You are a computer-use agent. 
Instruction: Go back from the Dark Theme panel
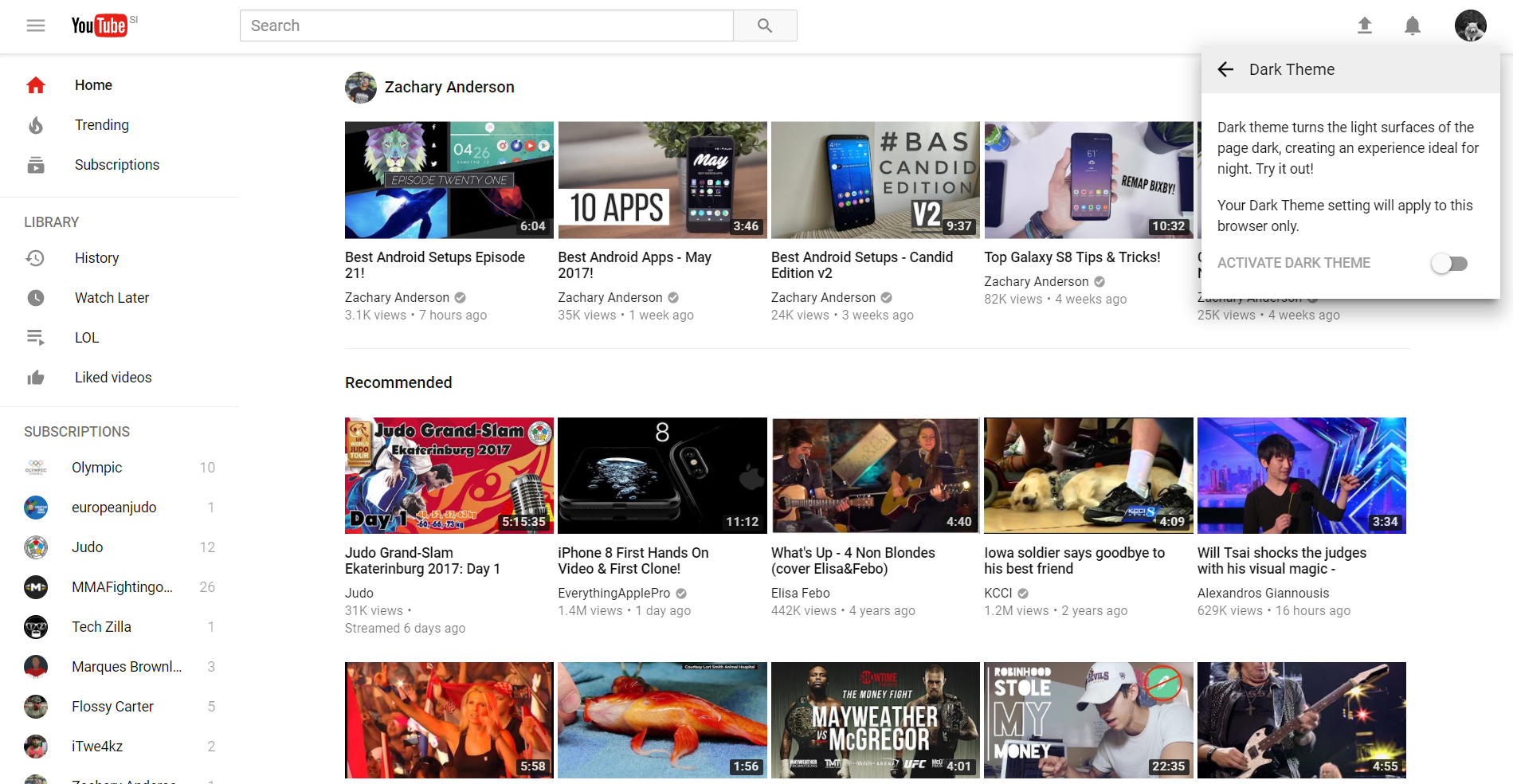pyautogui.click(x=1225, y=69)
